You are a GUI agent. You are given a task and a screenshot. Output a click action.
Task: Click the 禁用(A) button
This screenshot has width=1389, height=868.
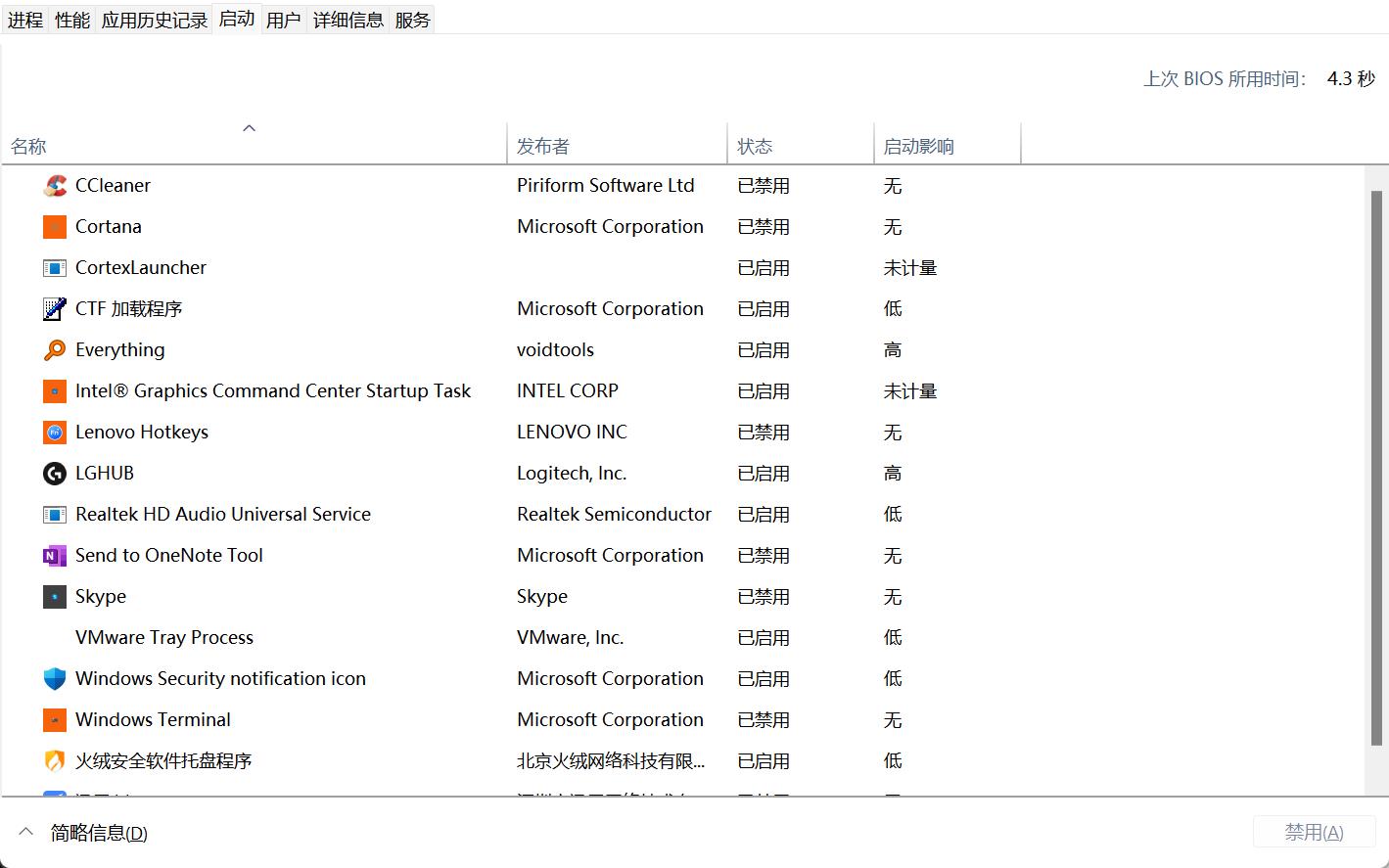[1314, 832]
